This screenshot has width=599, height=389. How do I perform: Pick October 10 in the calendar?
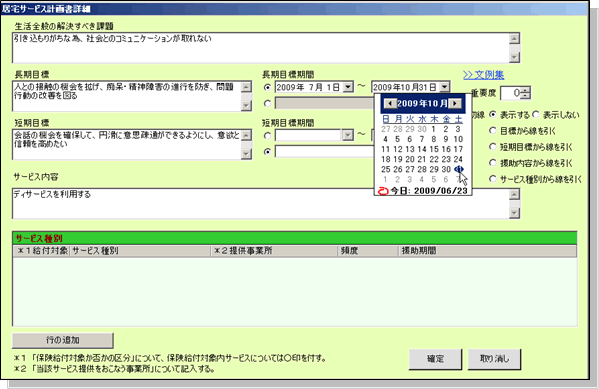pos(458,139)
